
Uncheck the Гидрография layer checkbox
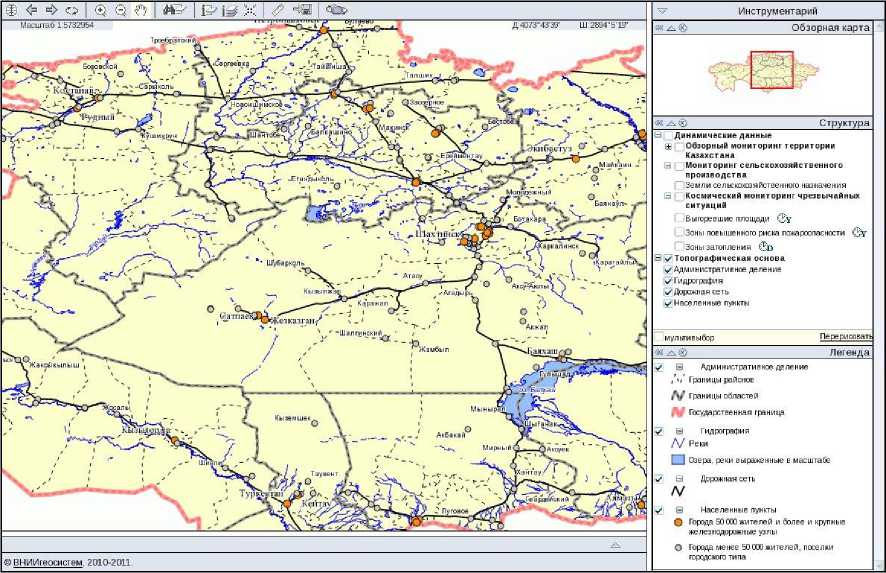click(668, 281)
